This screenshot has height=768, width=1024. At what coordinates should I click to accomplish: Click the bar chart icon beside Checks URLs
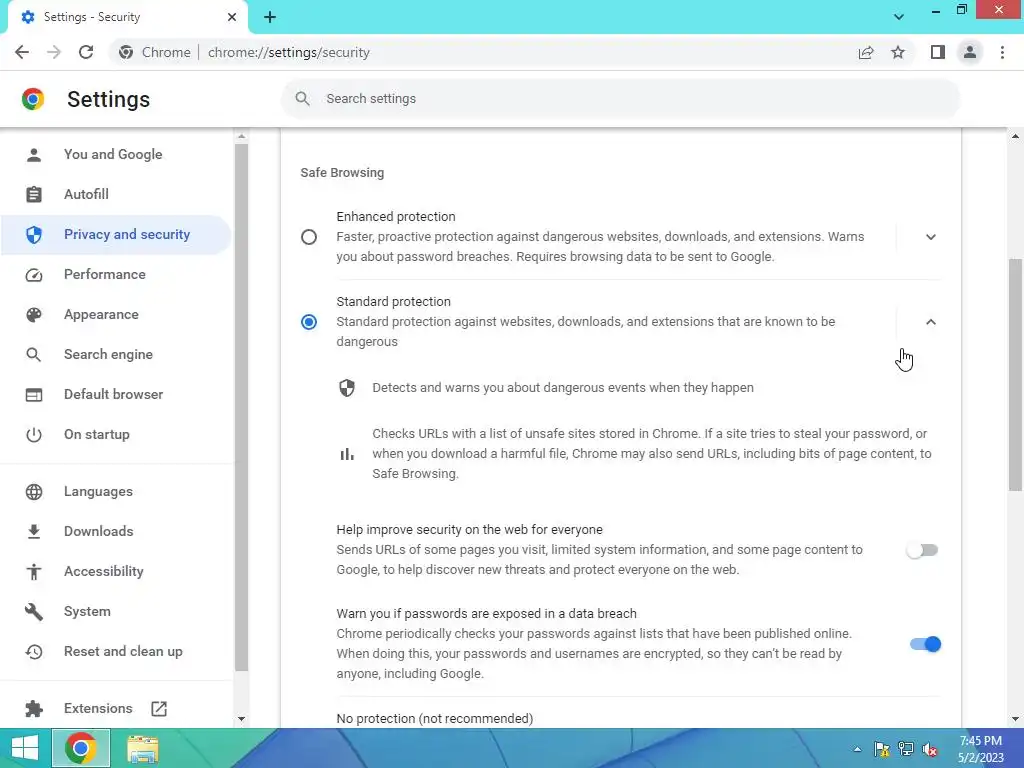coord(347,454)
